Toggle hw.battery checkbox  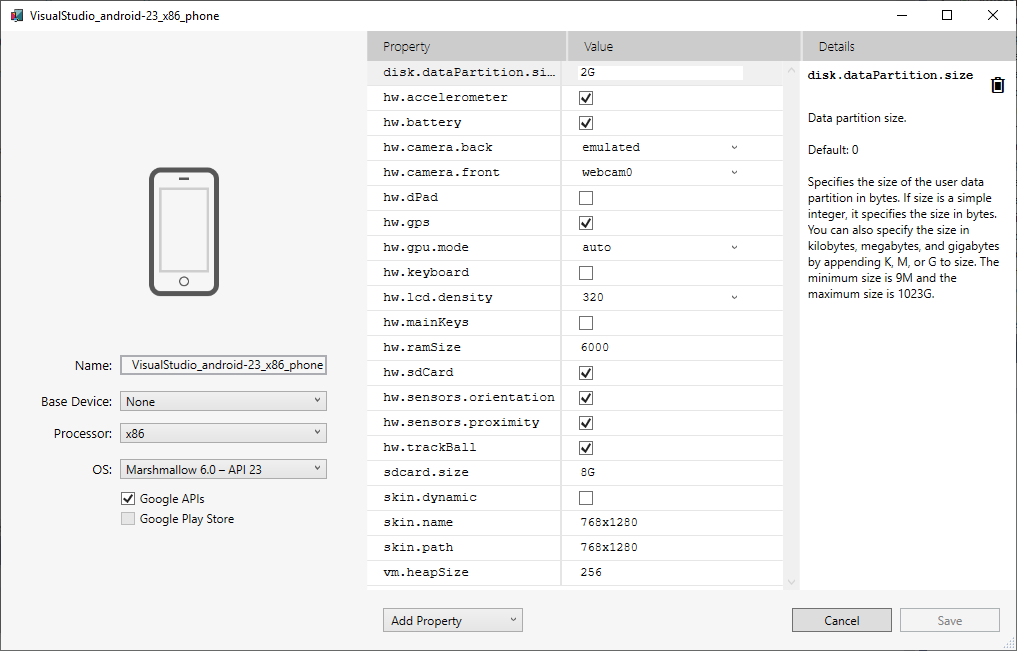pyautogui.click(x=586, y=123)
